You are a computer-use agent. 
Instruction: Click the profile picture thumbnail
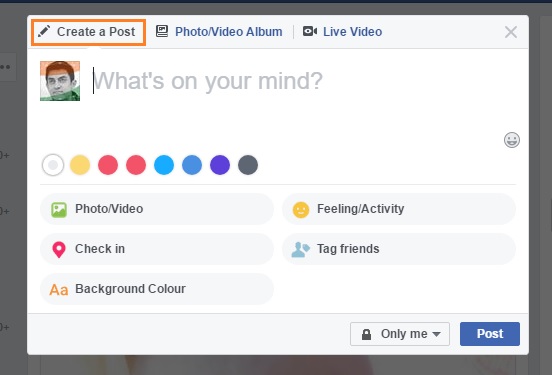pyautogui.click(x=60, y=81)
